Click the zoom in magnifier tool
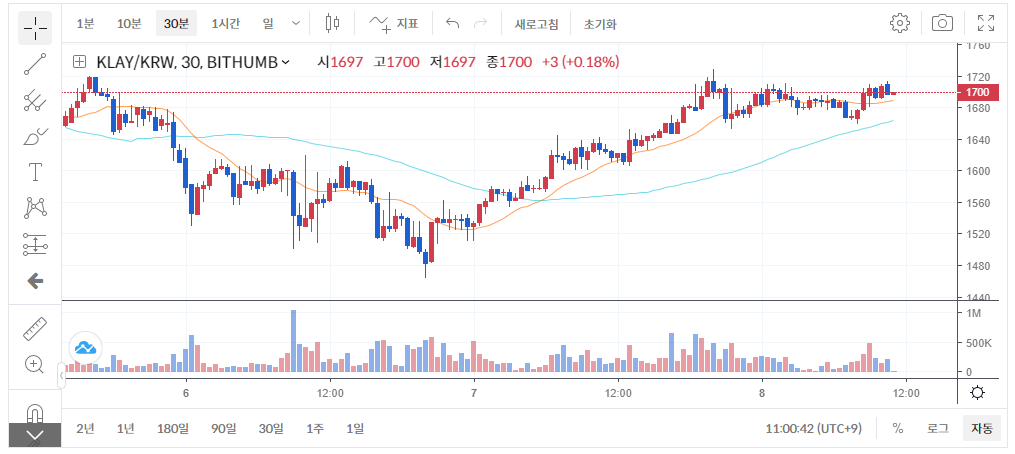The height and width of the screenshot is (454, 1015). click(35, 364)
